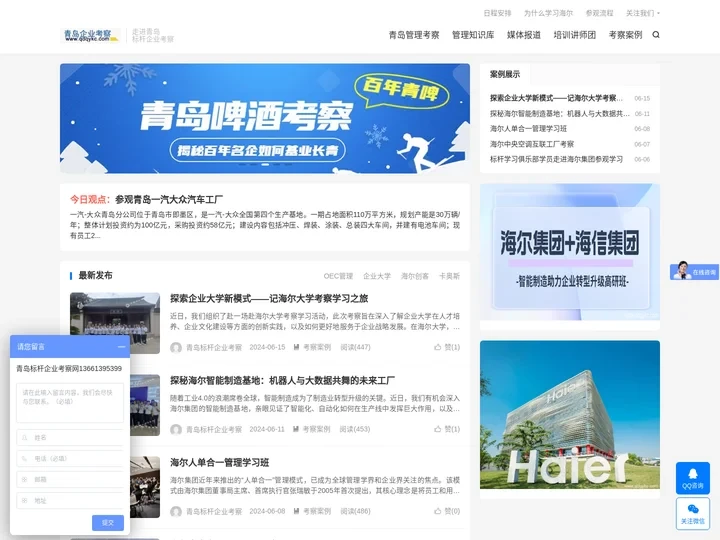
Task: Open sidebar link 海尔中央空调互联工厂考察
Action: click(x=532, y=144)
